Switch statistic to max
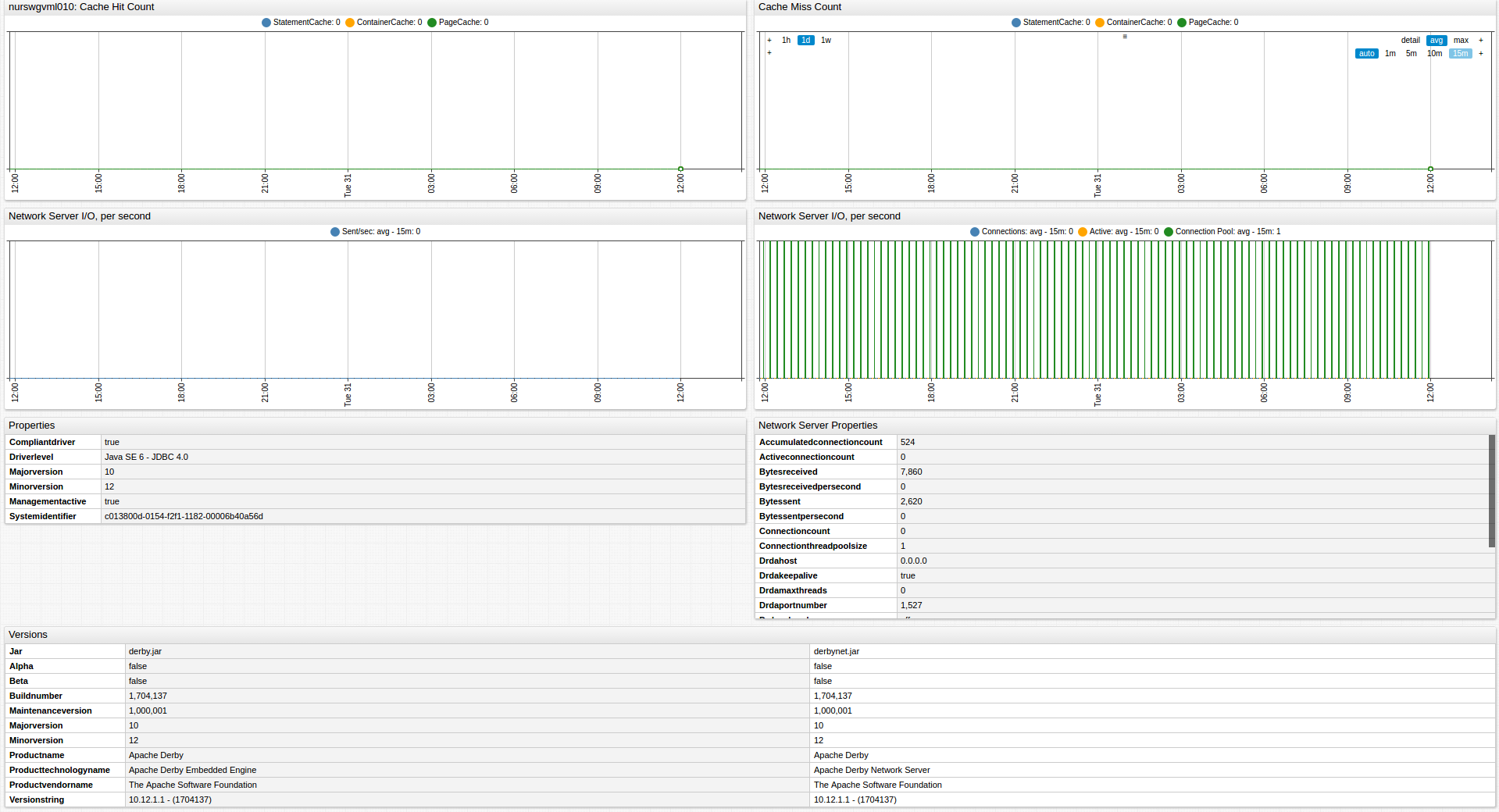The width and height of the screenshot is (1499, 812). tap(1461, 41)
